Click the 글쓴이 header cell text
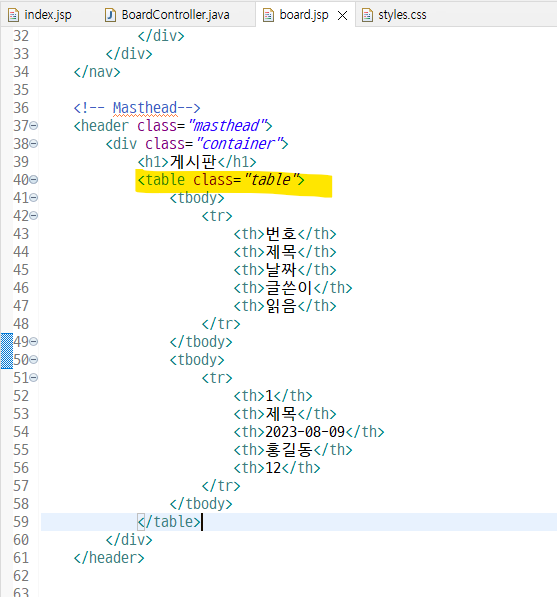This screenshot has width=557, height=597. [x=289, y=288]
